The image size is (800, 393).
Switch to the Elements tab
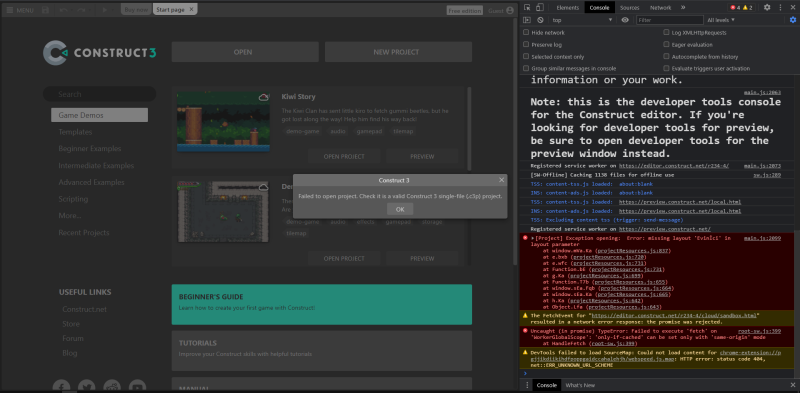point(567,8)
